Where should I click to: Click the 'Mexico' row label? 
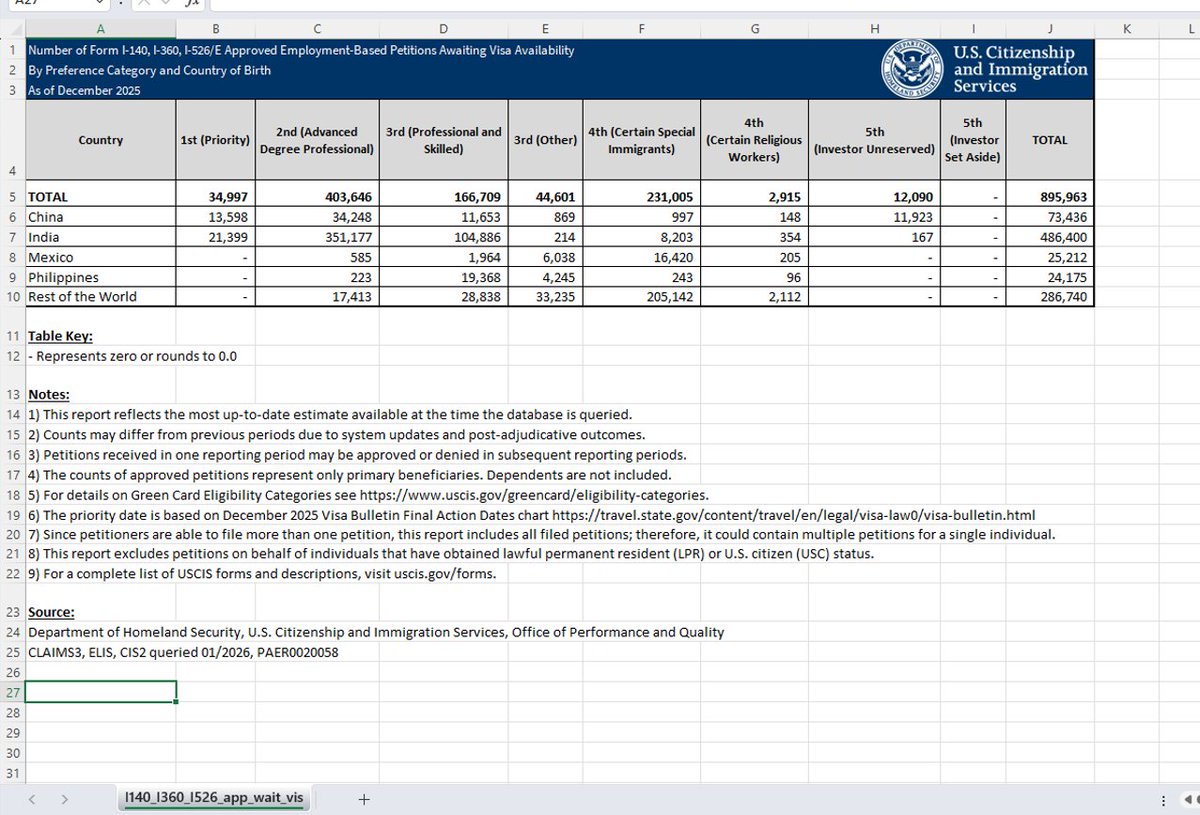(100, 257)
